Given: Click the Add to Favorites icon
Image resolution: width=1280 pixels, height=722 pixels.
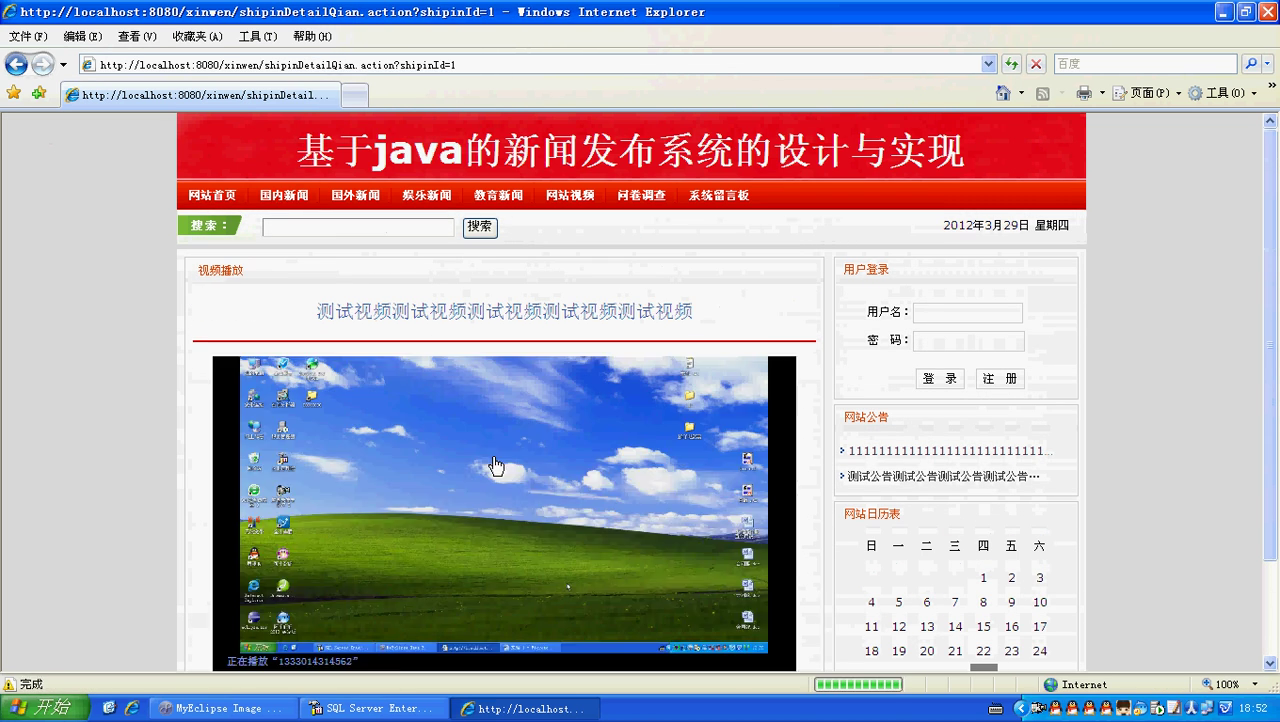Looking at the screenshot, I should coord(38,93).
